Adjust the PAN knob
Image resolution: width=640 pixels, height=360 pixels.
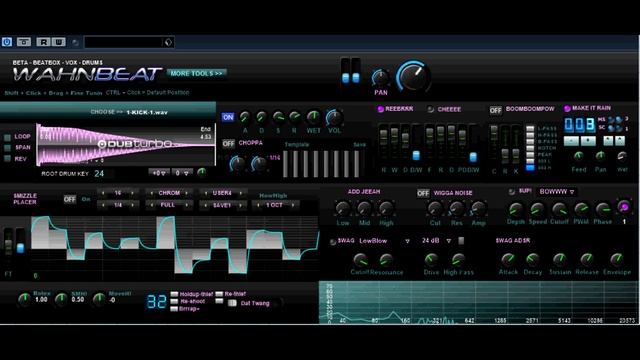380,77
